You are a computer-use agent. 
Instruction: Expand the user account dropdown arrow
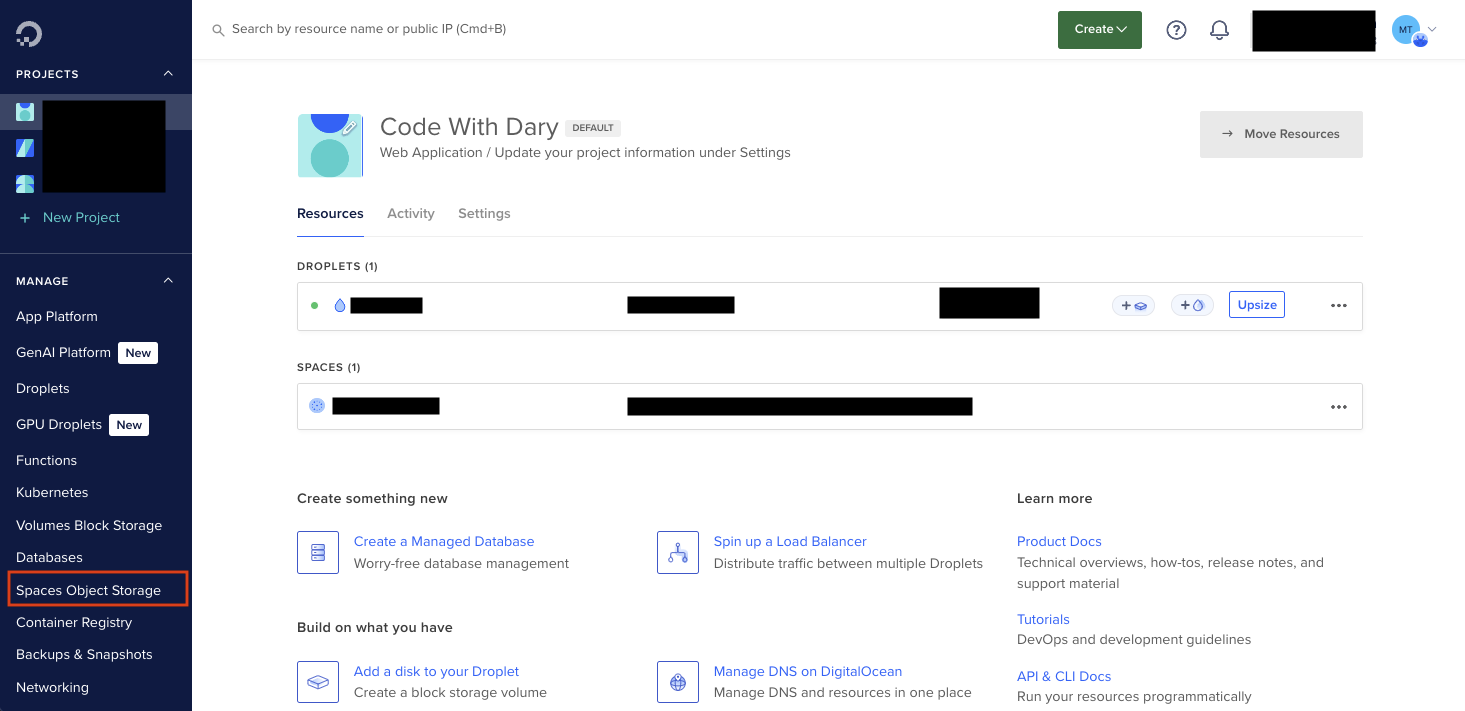(1433, 29)
